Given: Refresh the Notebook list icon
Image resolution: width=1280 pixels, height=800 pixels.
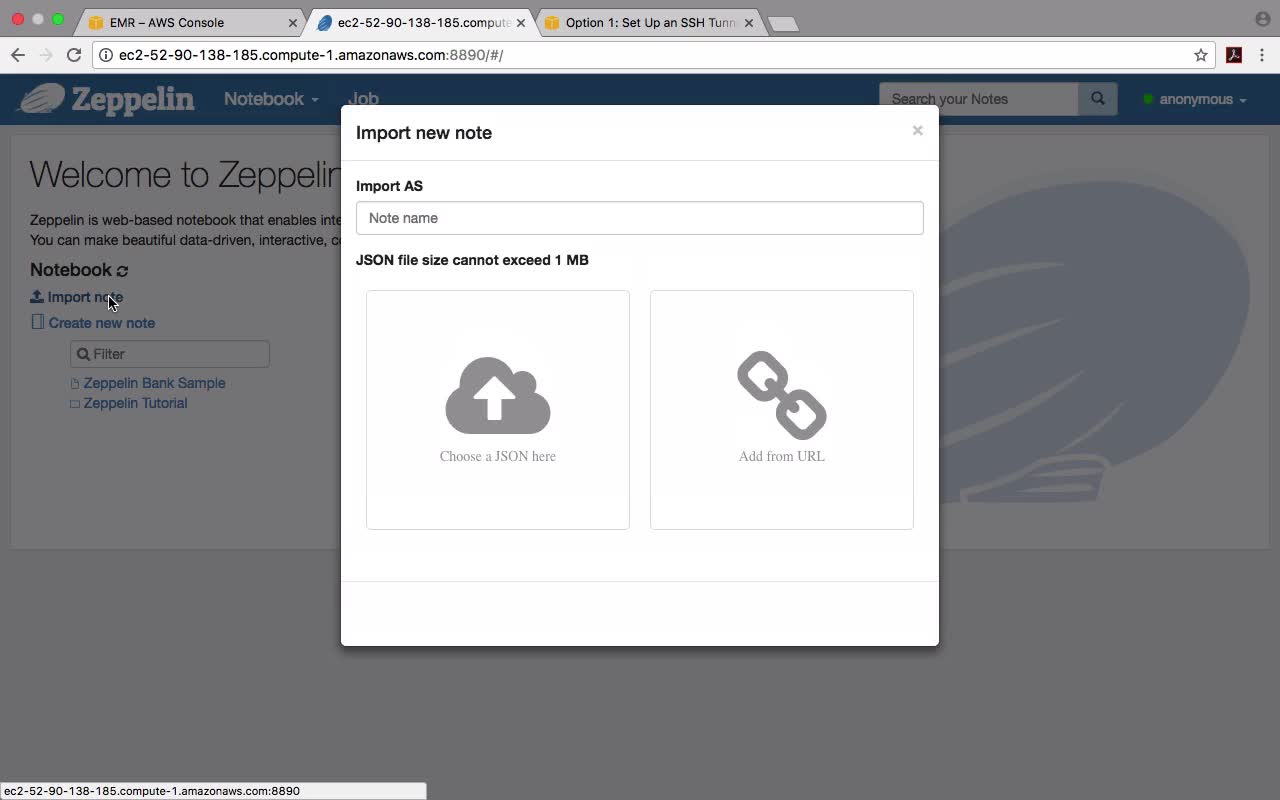Looking at the screenshot, I should click(x=123, y=271).
